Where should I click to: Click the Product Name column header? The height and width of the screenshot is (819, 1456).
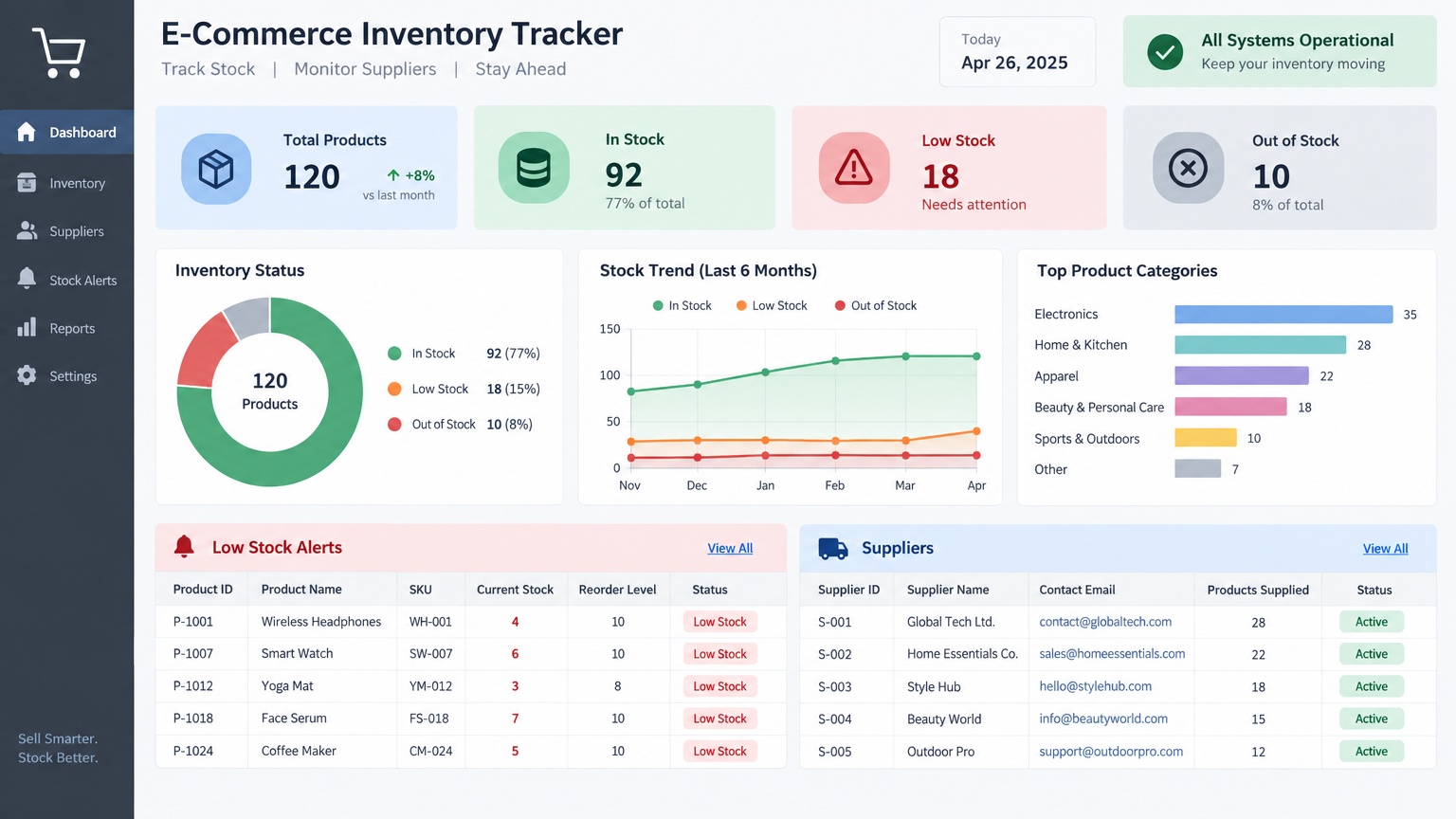(x=301, y=590)
